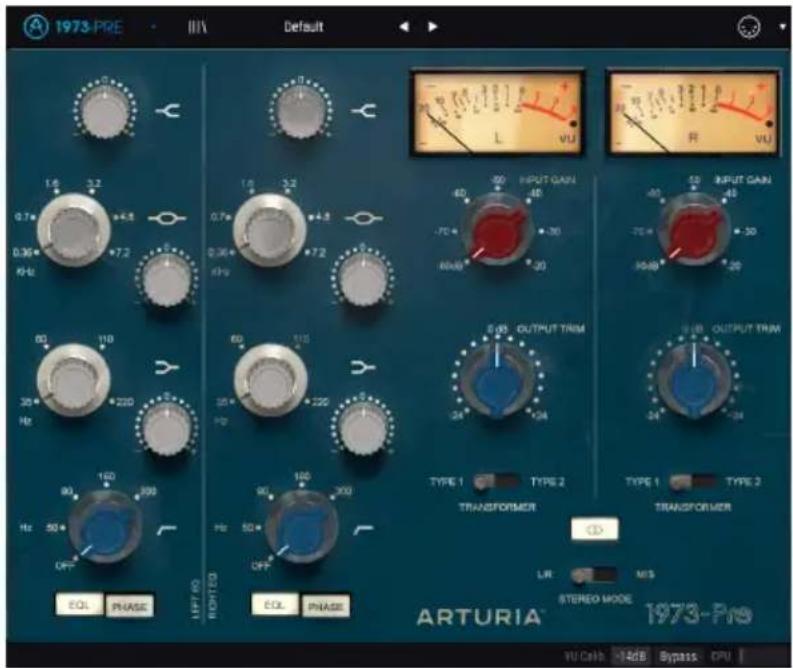
Task: Toggle the left channel PHASE button
Action: click(129, 606)
